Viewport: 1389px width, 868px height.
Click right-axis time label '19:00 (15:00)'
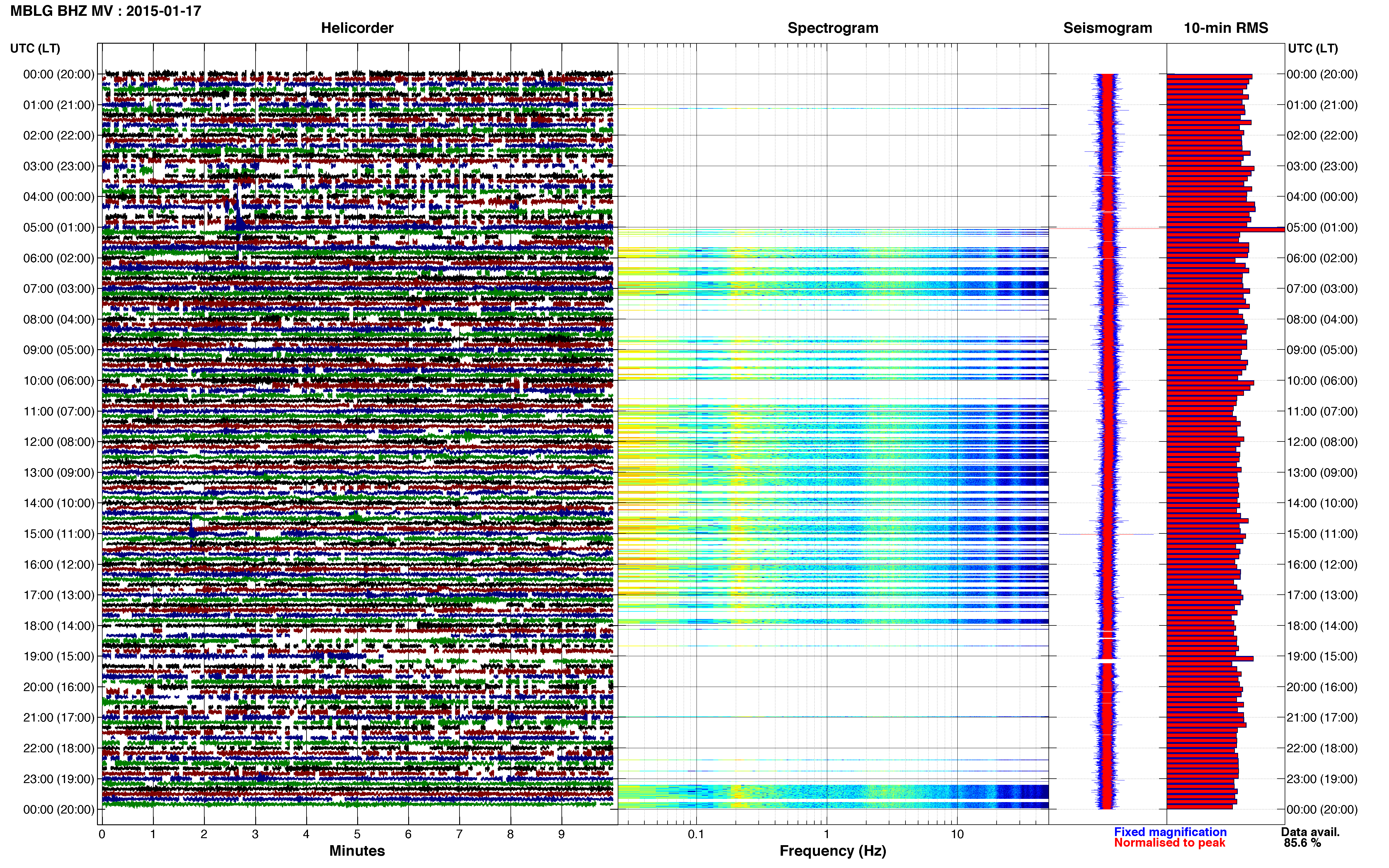[x=1322, y=656]
